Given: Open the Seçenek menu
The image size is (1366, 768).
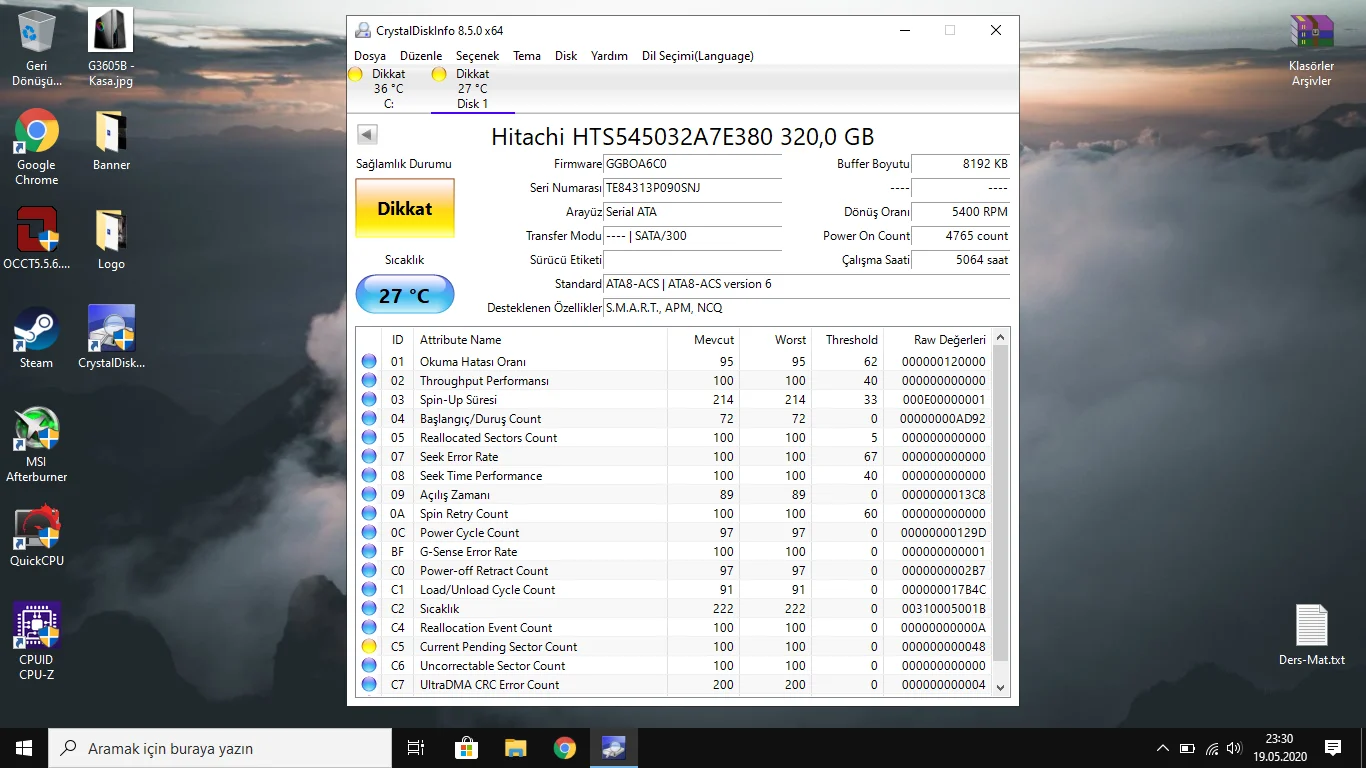Looking at the screenshot, I should coord(477,55).
